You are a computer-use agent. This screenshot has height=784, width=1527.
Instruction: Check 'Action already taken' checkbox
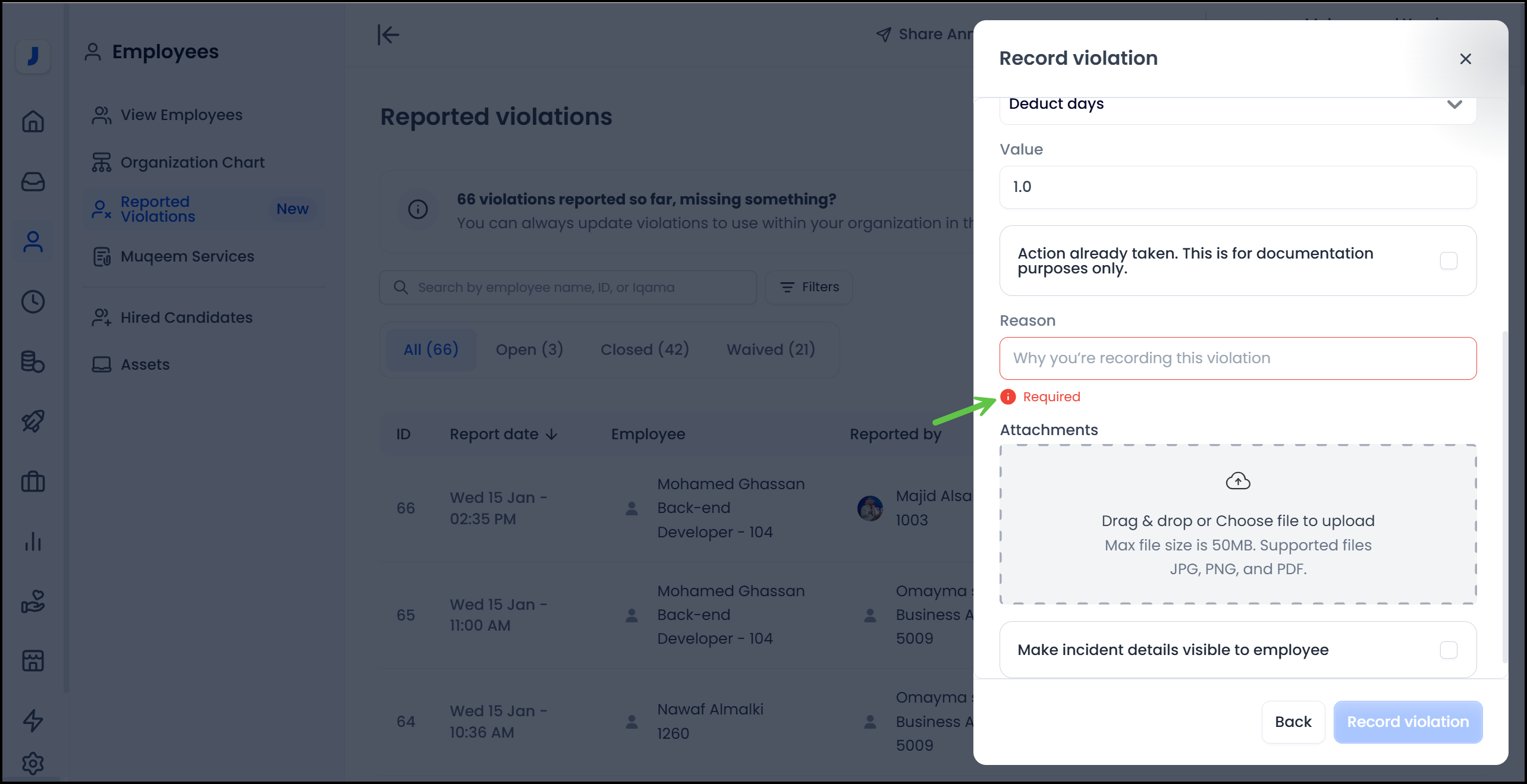click(x=1449, y=260)
